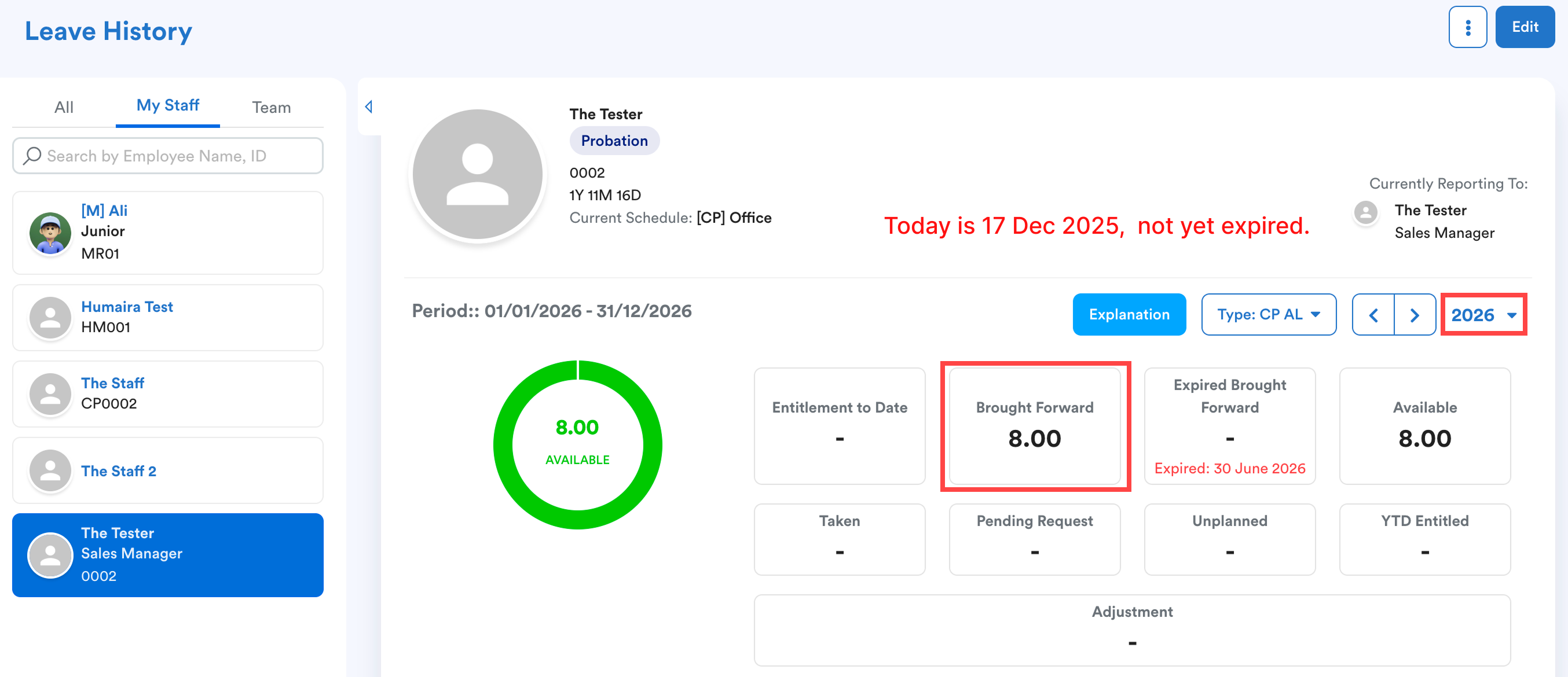Select The Staff CP0002 employee card
The image size is (1568, 677).
tap(167, 393)
